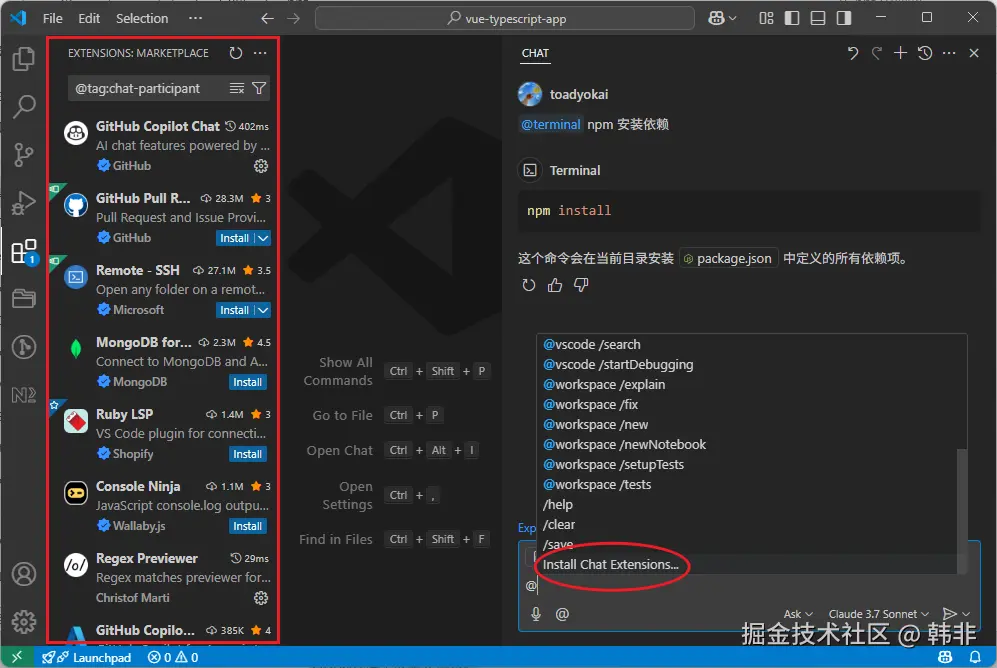Open Claude 3.7 Sonnet model picker
Viewport: 997px width, 668px height.
(878, 614)
